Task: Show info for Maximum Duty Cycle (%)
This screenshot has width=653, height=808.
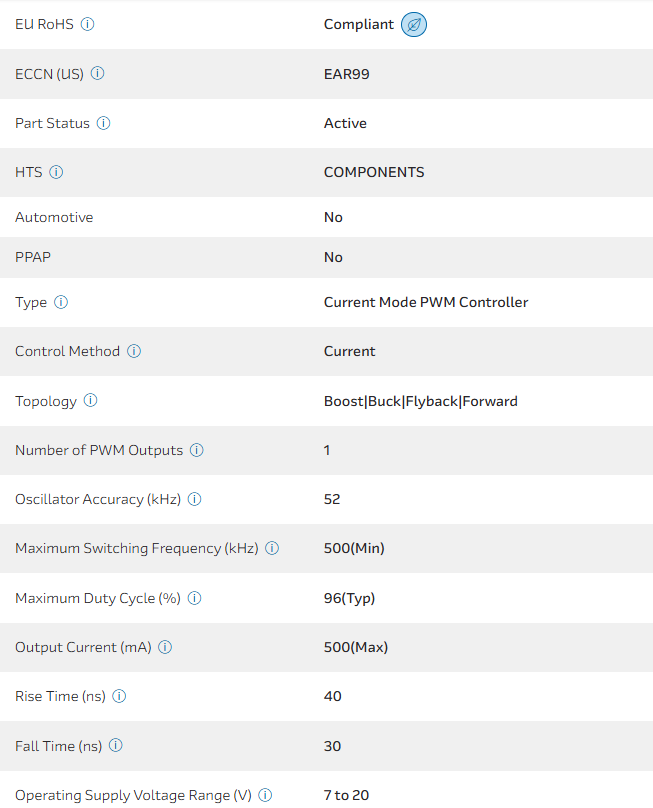Action: [195, 598]
